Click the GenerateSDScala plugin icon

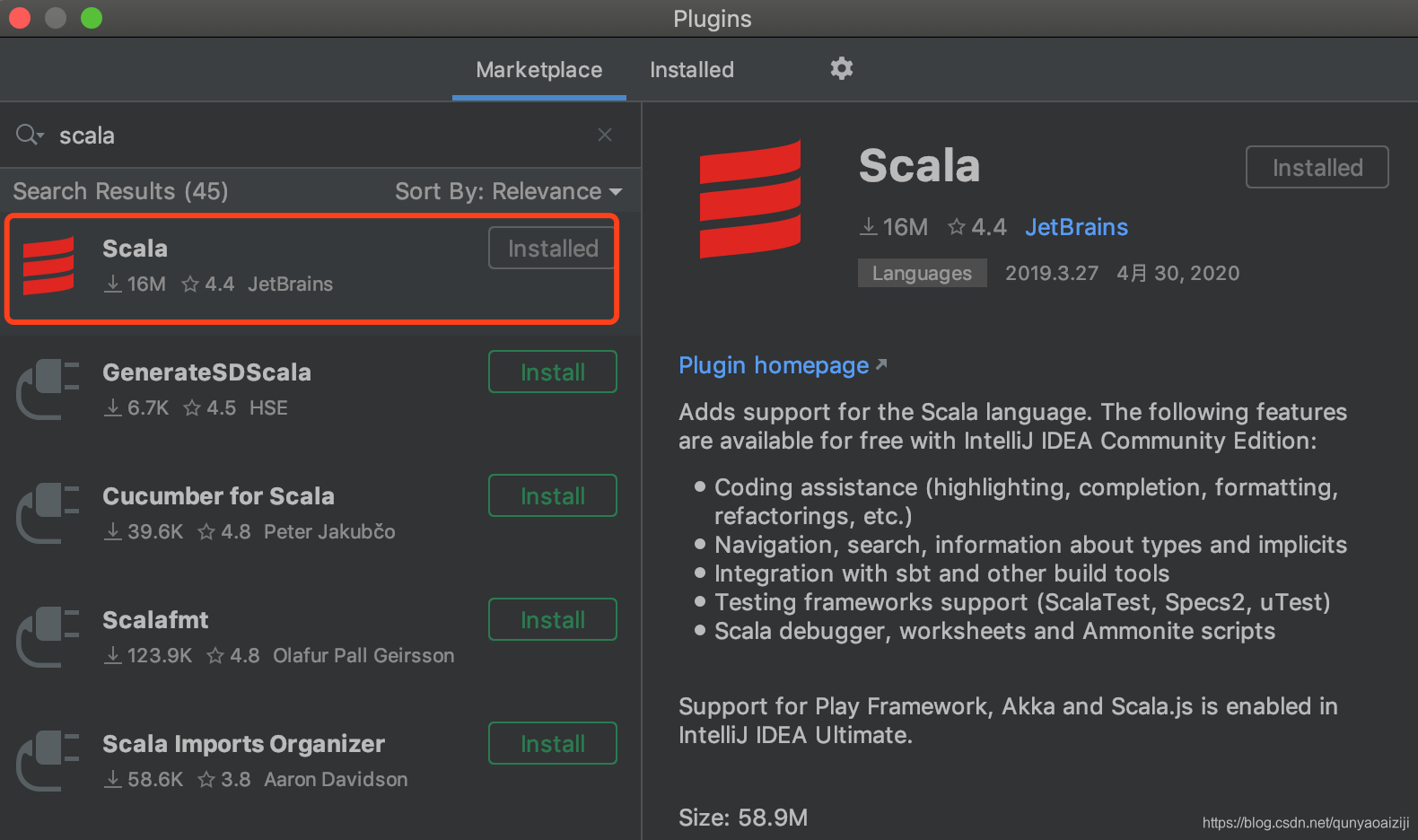48,389
